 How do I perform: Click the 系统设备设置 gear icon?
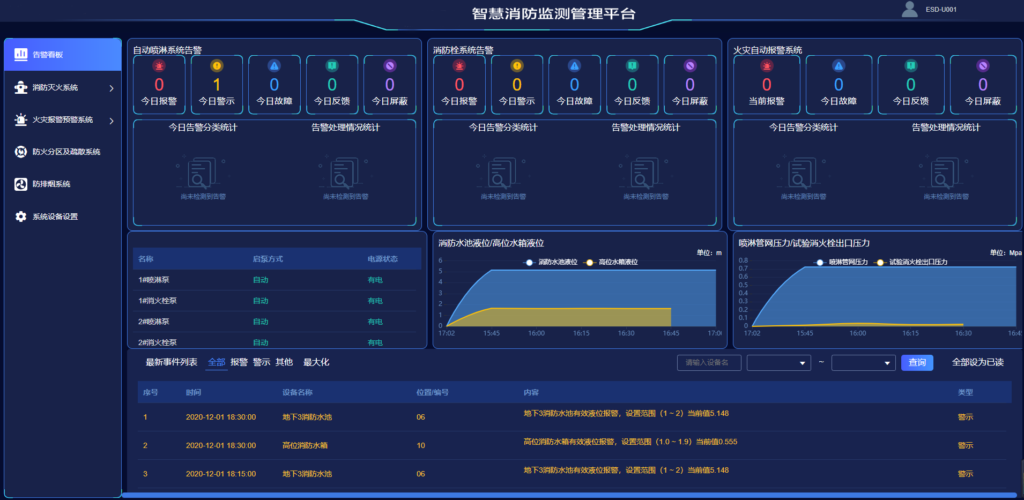point(21,216)
